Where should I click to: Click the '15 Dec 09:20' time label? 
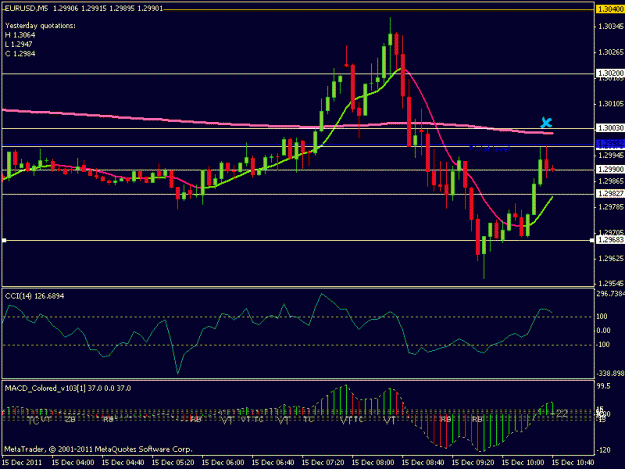pyautogui.click(x=473, y=463)
